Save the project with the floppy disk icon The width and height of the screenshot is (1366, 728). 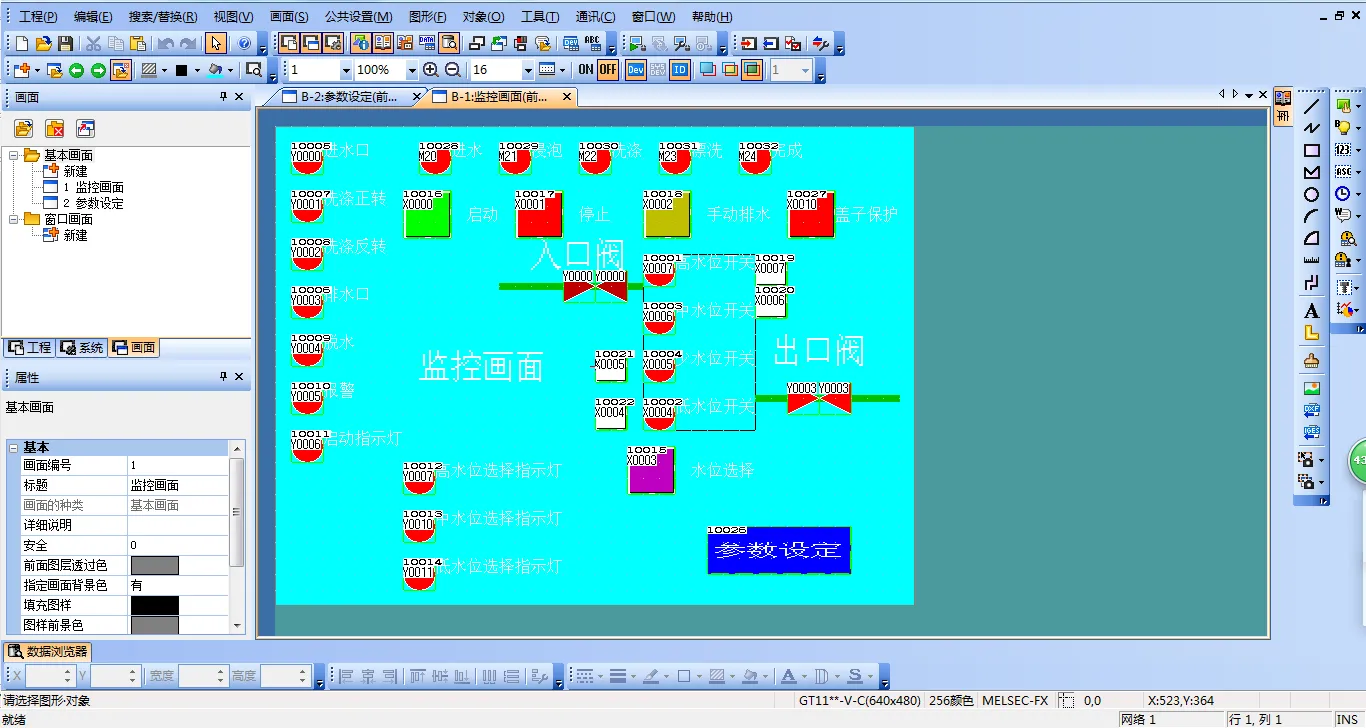pos(65,43)
